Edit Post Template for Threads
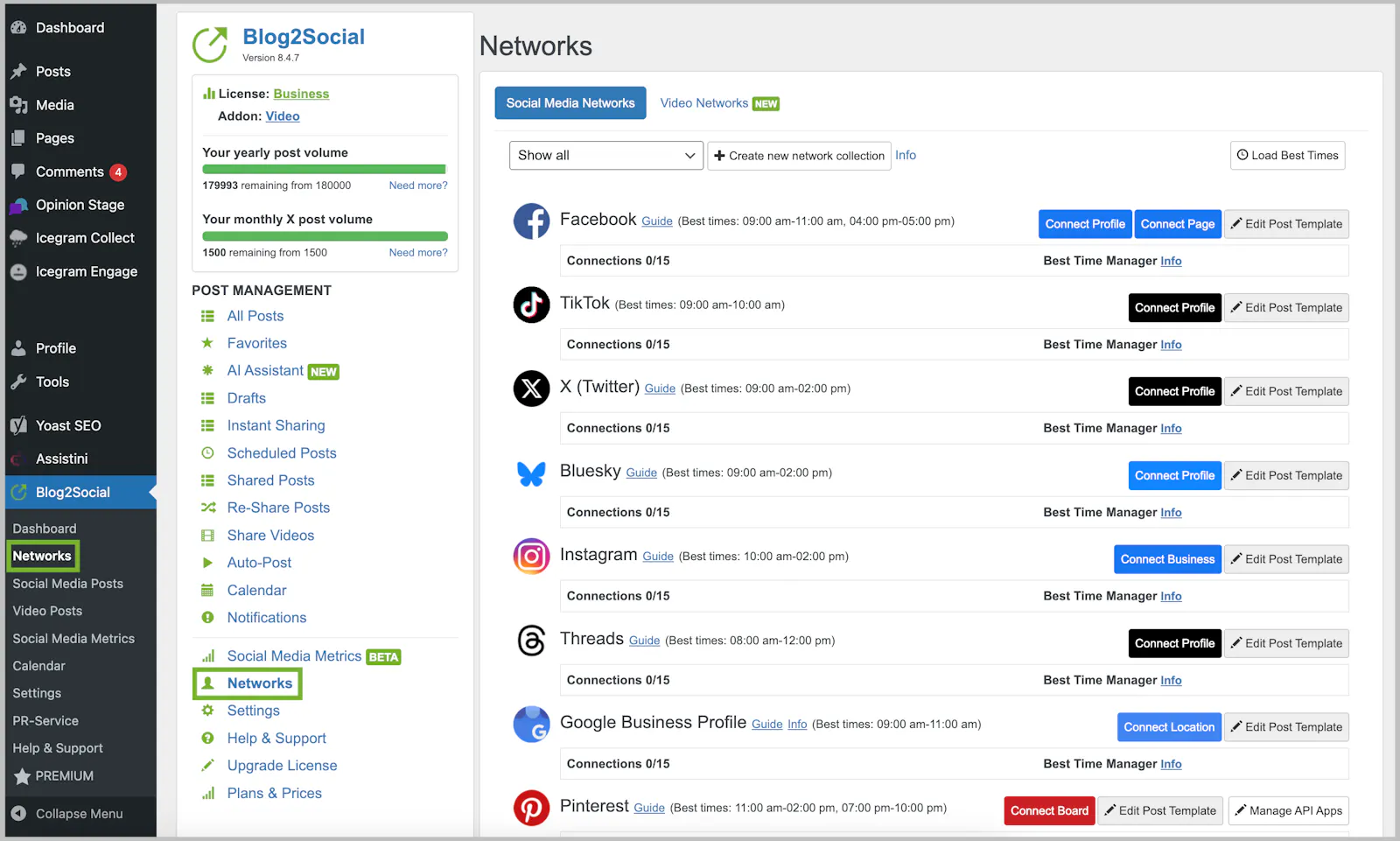This screenshot has height=841, width=1400. click(x=1286, y=643)
